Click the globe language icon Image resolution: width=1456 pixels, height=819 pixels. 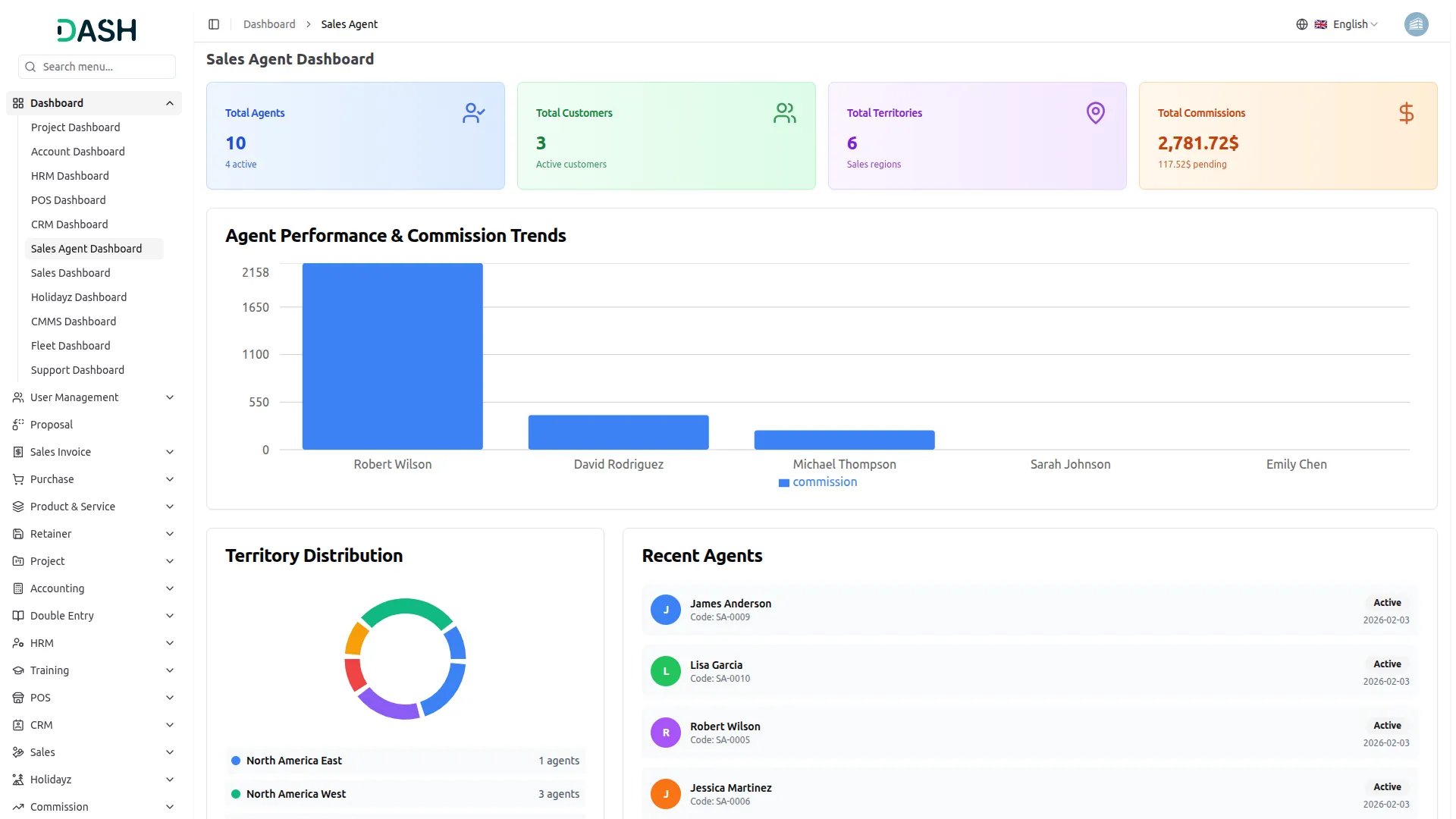tap(1301, 24)
